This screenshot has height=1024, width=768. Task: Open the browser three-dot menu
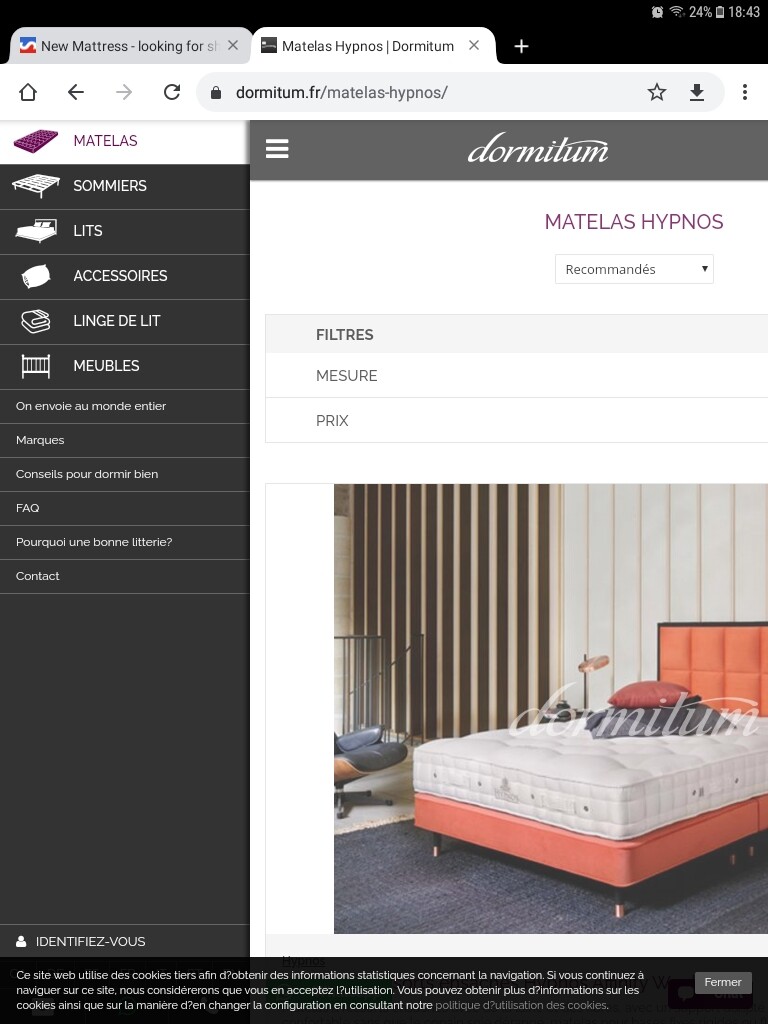click(744, 92)
